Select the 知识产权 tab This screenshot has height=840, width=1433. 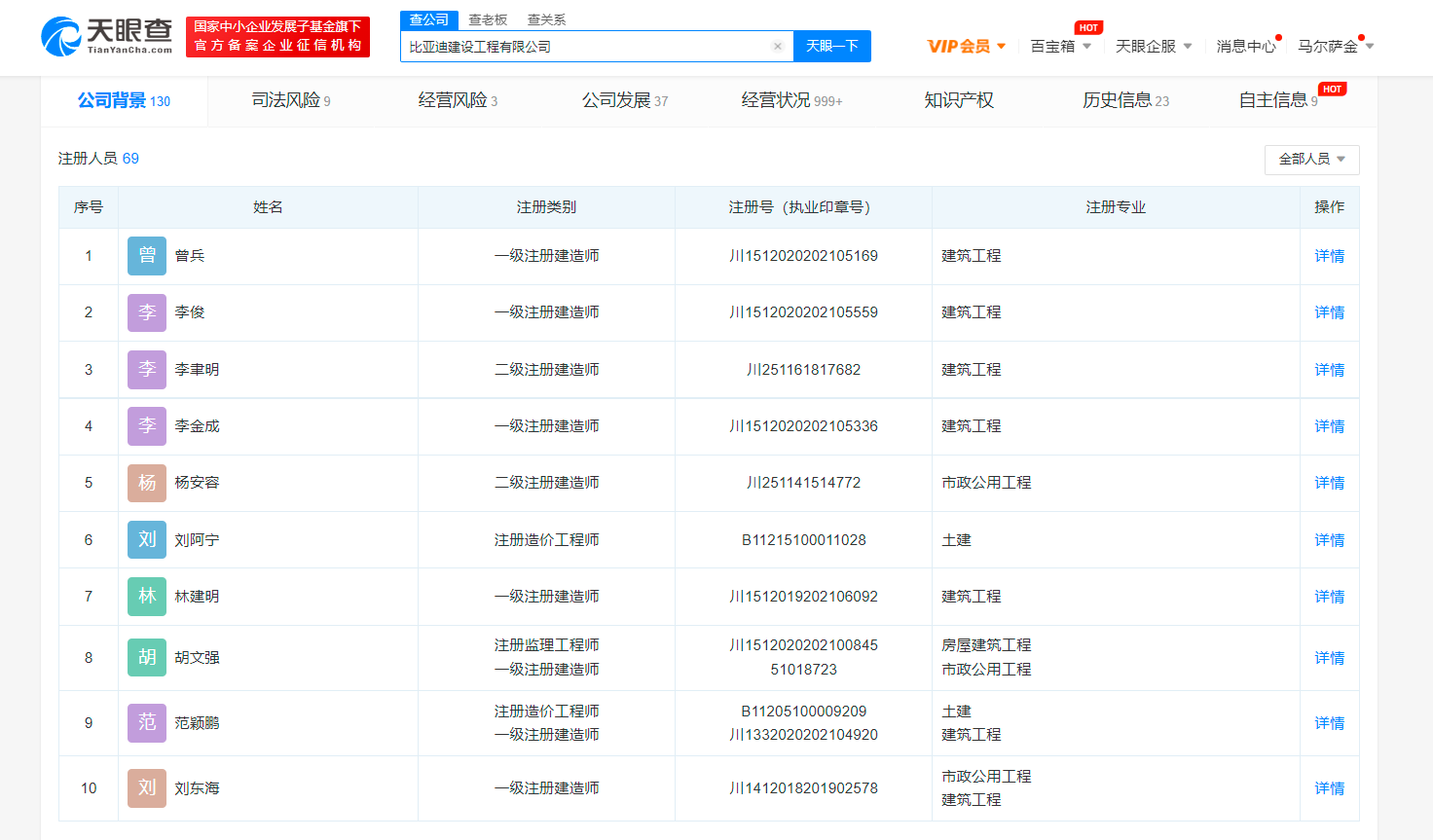tap(959, 101)
